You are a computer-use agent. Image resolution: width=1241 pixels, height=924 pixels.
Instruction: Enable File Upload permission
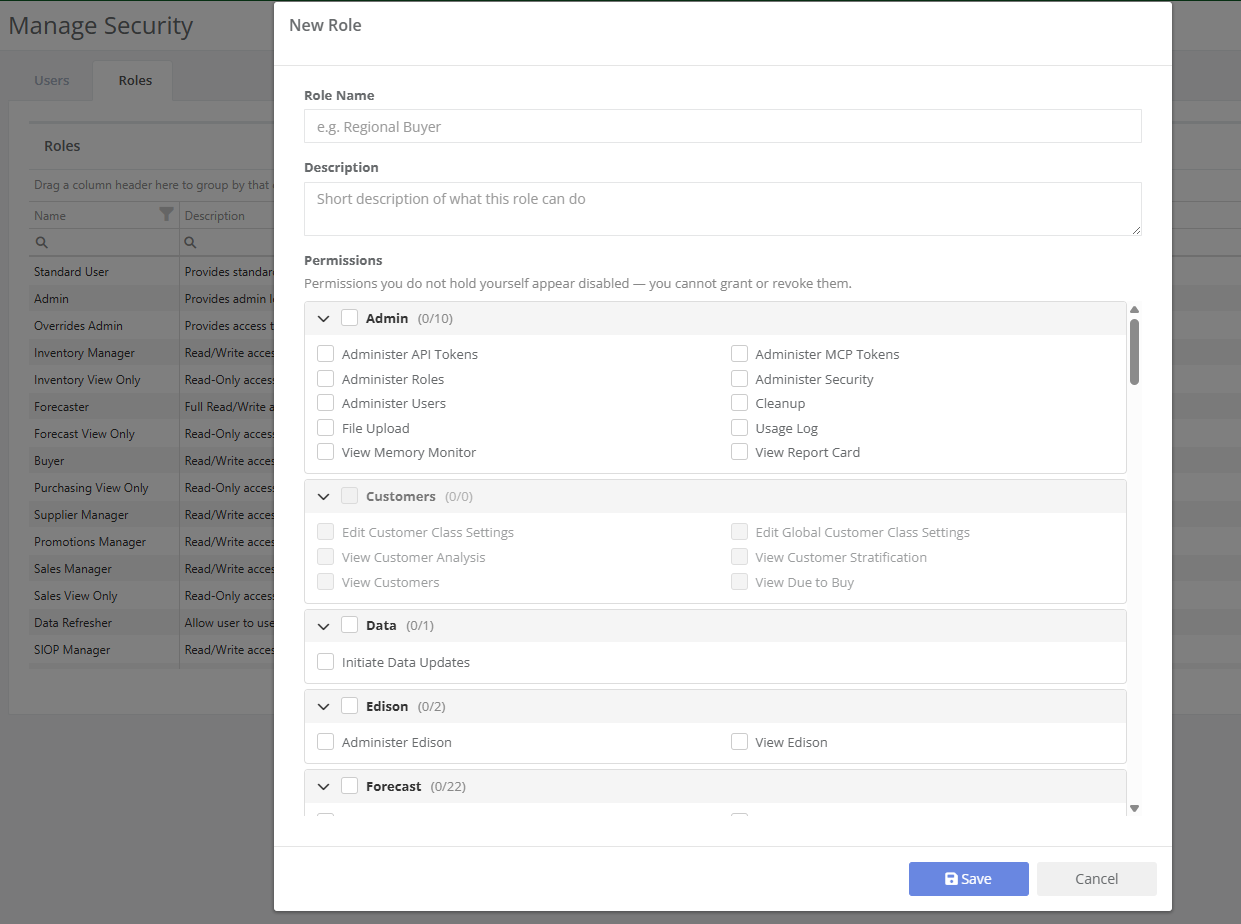[x=325, y=428]
